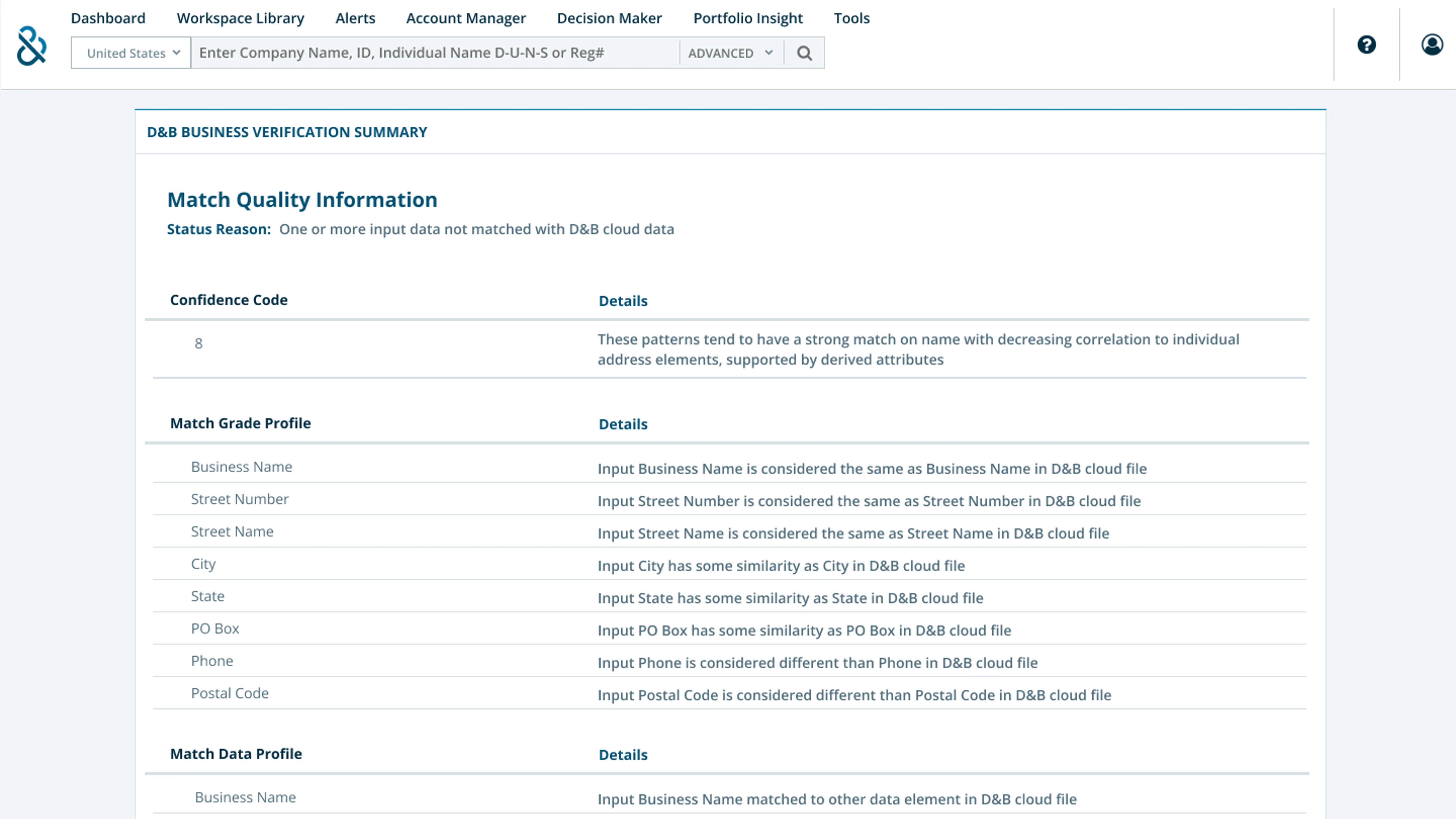
Task: Open the user profile icon
Action: coord(1432,45)
